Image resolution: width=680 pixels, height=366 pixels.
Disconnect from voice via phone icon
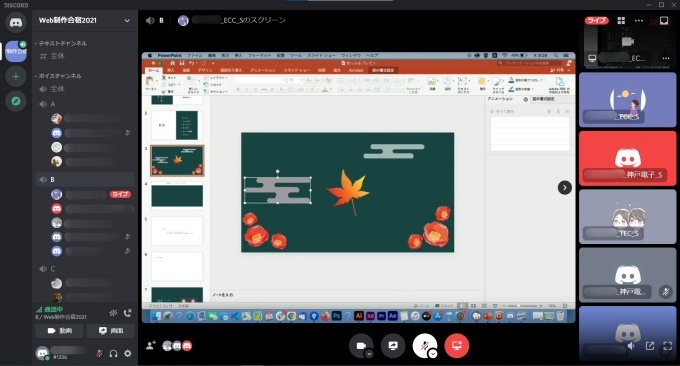click(128, 313)
